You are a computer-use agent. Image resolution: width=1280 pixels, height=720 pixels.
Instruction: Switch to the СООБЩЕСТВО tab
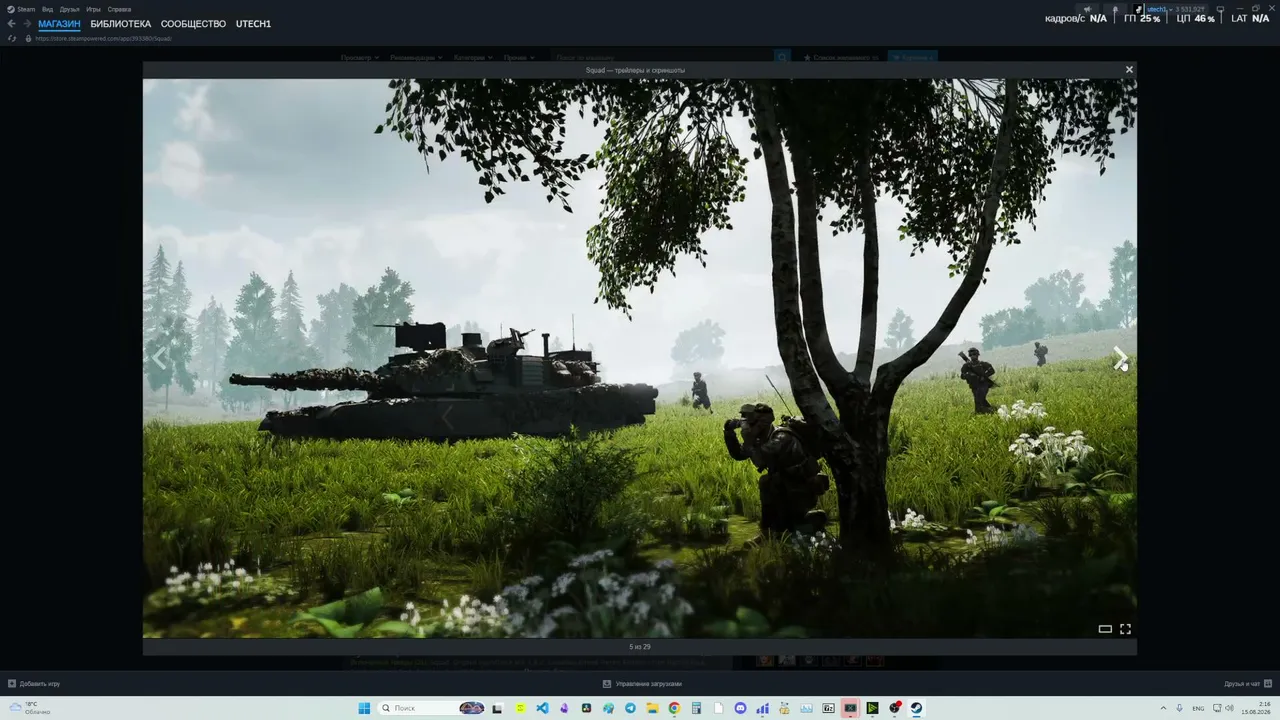coord(193,23)
